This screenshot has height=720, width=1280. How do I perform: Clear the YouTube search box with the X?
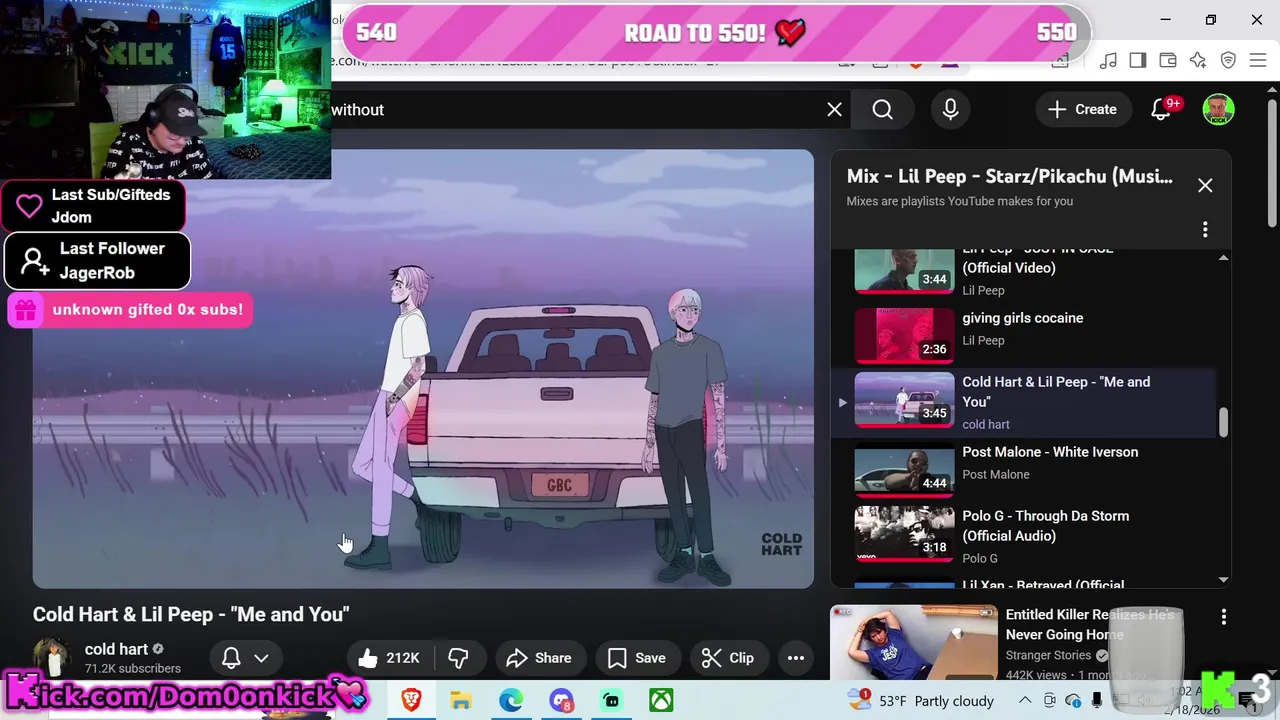tap(834, 110)
